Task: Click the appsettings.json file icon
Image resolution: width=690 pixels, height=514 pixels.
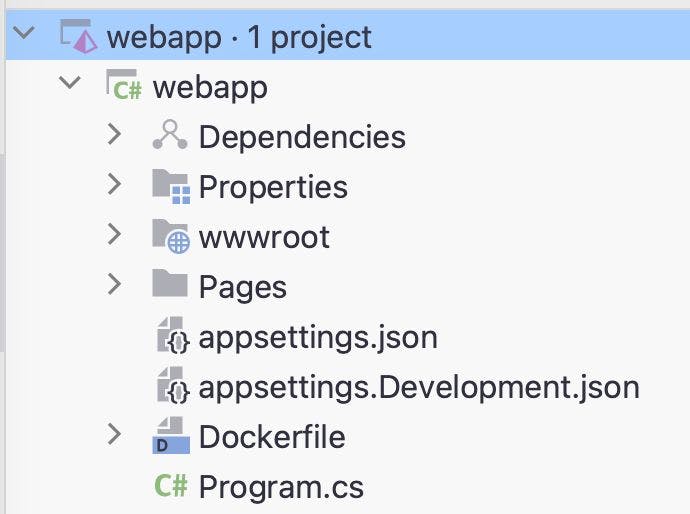Action: coord(172,336)
